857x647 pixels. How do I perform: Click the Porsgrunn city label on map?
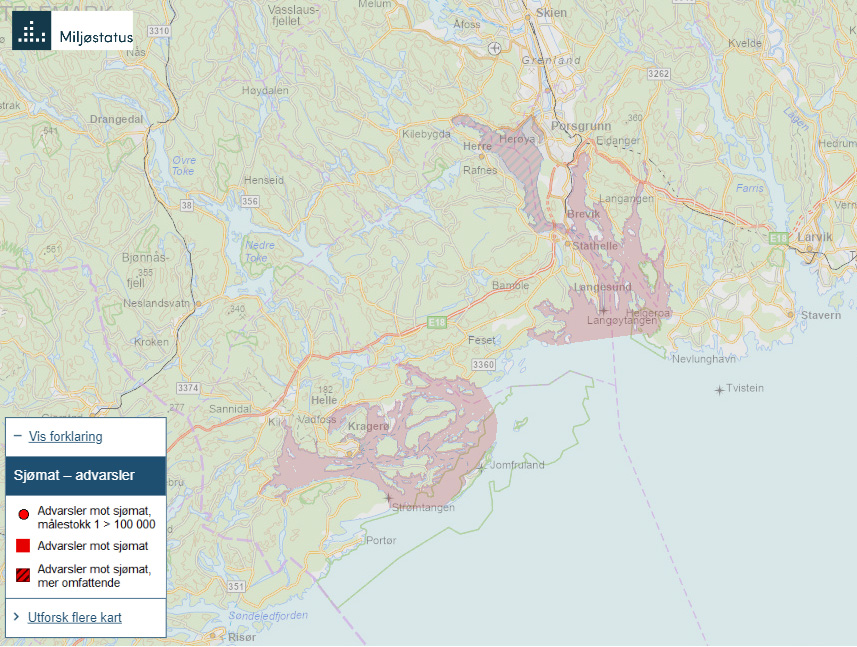click(x=580, y=127)
